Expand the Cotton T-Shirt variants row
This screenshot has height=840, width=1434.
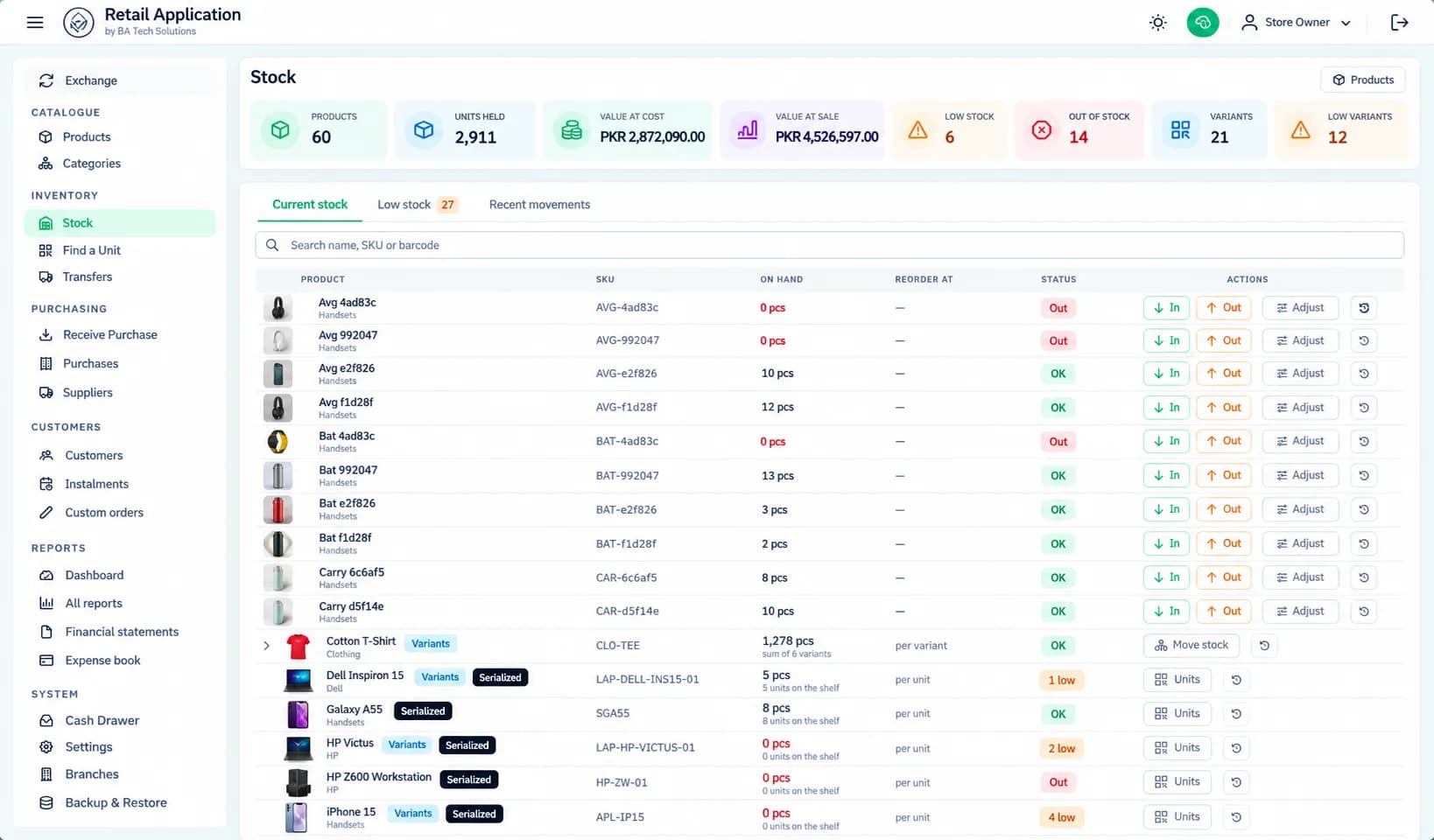267,646
